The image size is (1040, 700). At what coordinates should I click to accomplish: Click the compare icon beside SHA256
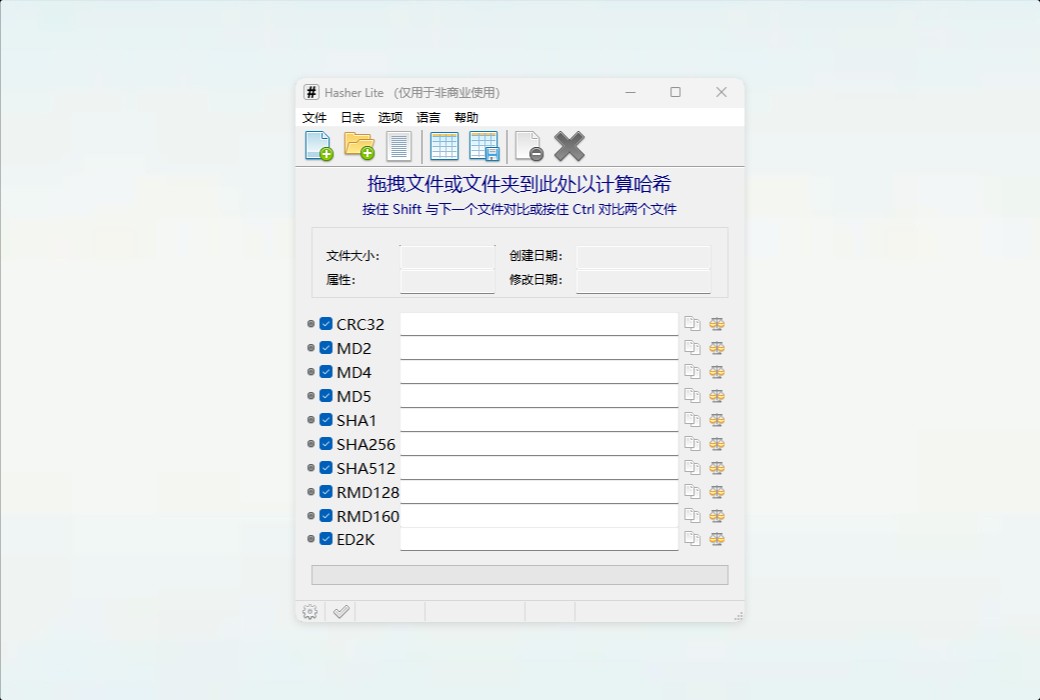717,443
